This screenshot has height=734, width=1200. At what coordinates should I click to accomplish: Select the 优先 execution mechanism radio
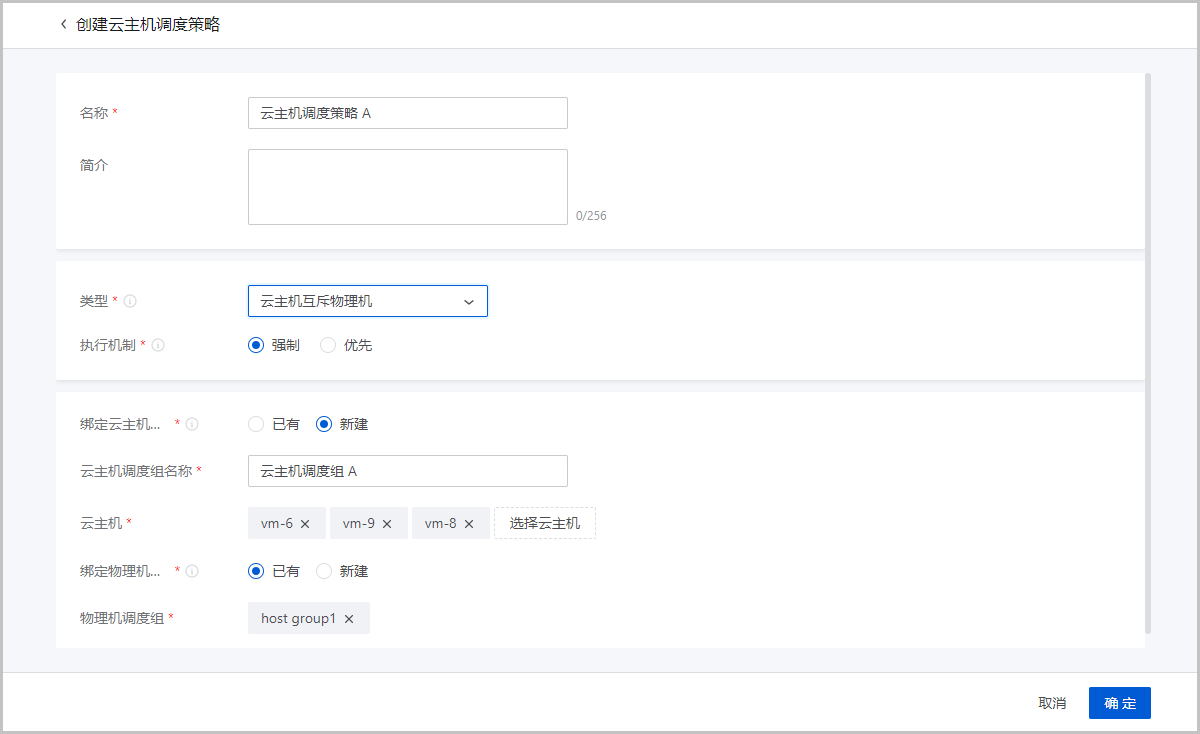[328, 345]
